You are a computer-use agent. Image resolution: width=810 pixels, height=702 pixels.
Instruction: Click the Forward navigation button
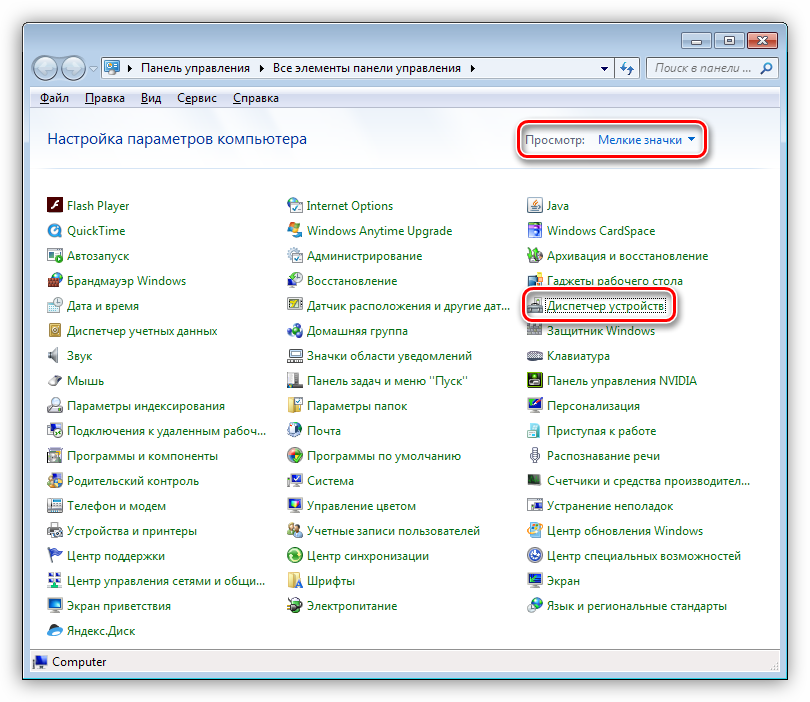point(73,68)
